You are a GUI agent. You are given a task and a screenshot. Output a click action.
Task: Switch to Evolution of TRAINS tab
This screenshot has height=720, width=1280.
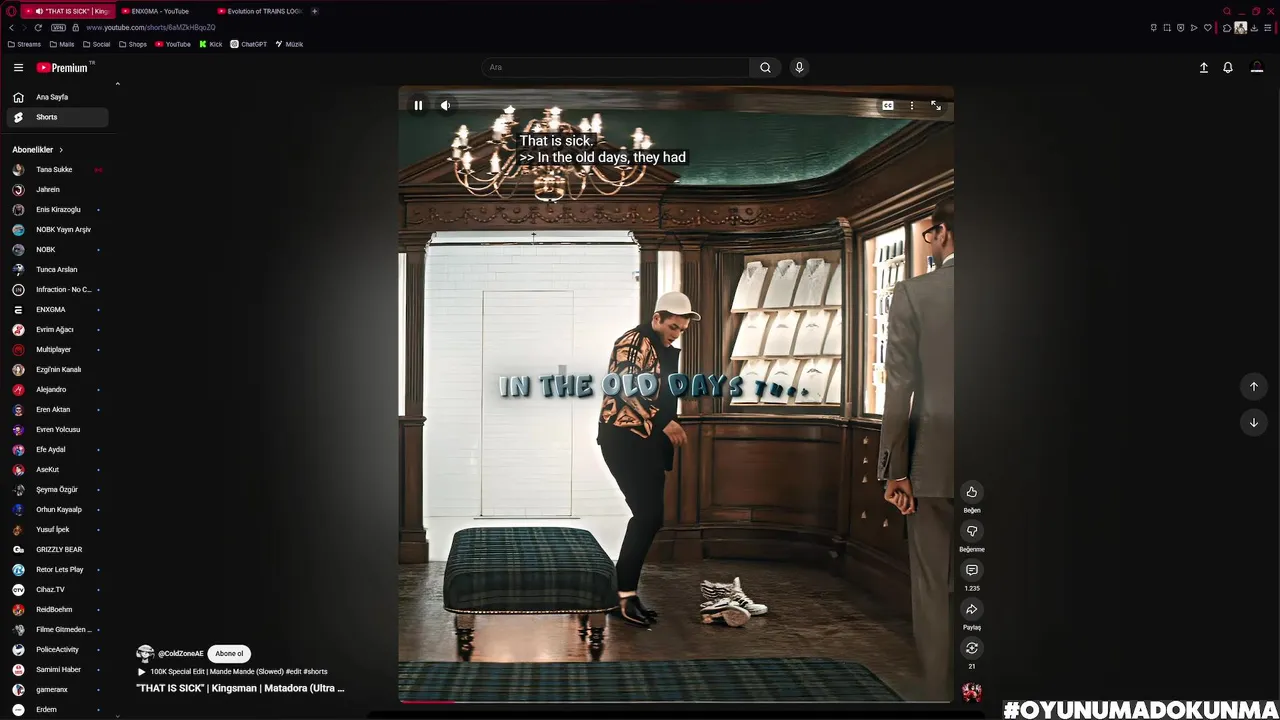pyautogui.click(x=259, y=11)
